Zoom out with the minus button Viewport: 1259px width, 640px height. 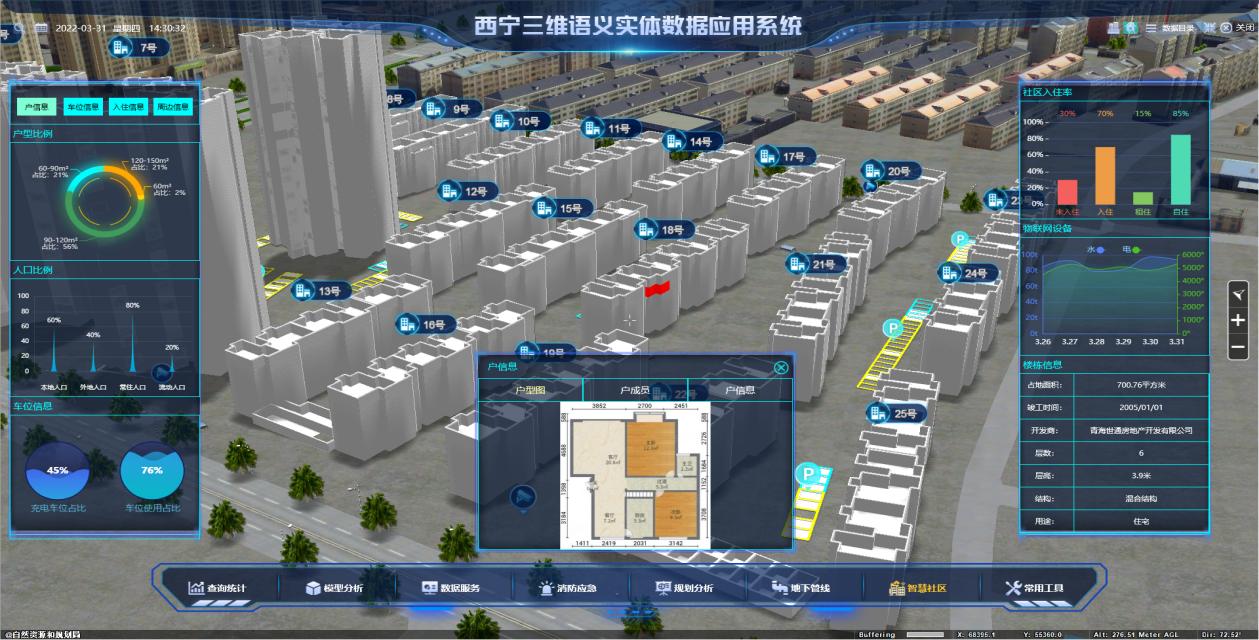tap(1238, 348)
